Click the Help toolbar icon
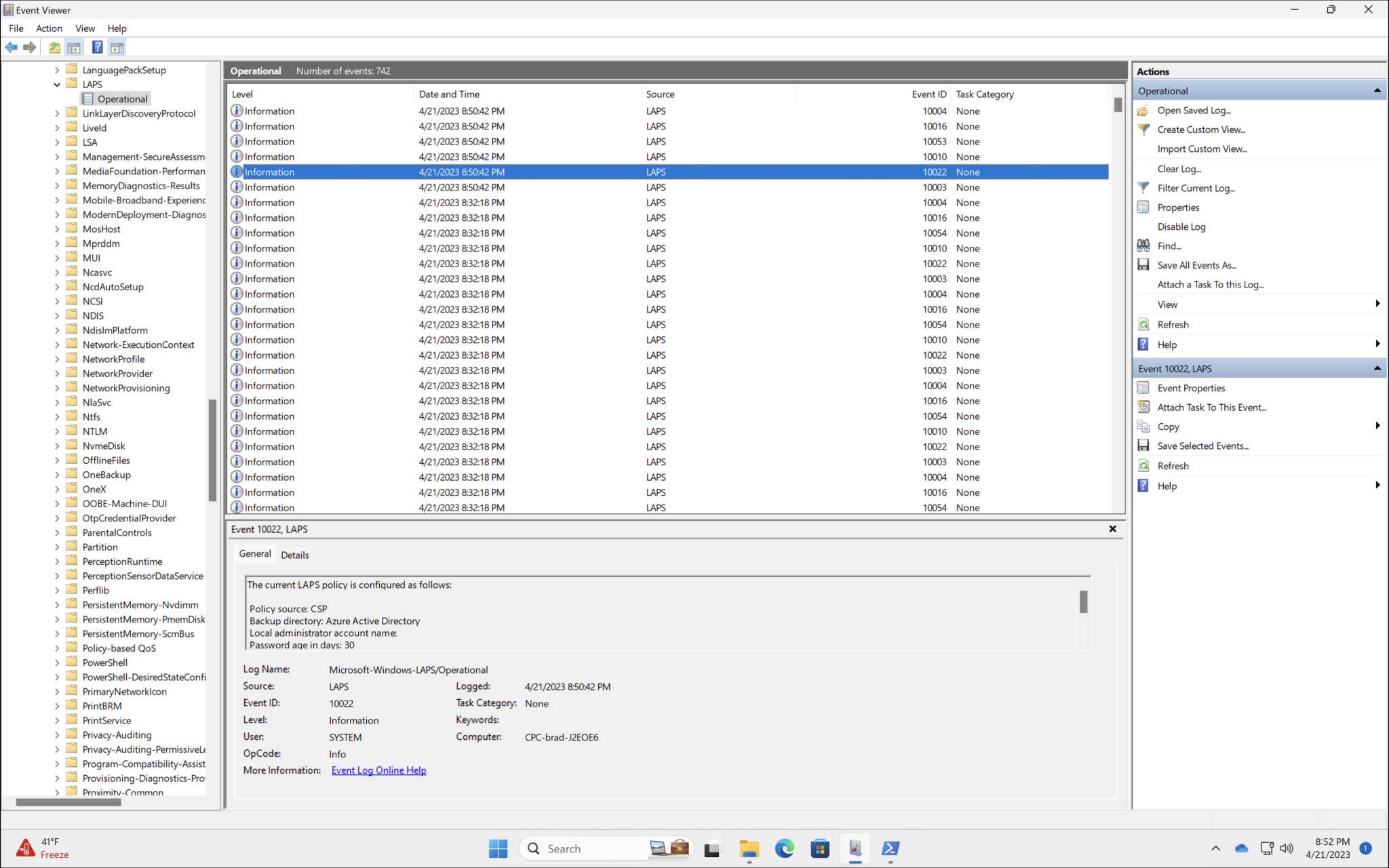 coord(98,47)
